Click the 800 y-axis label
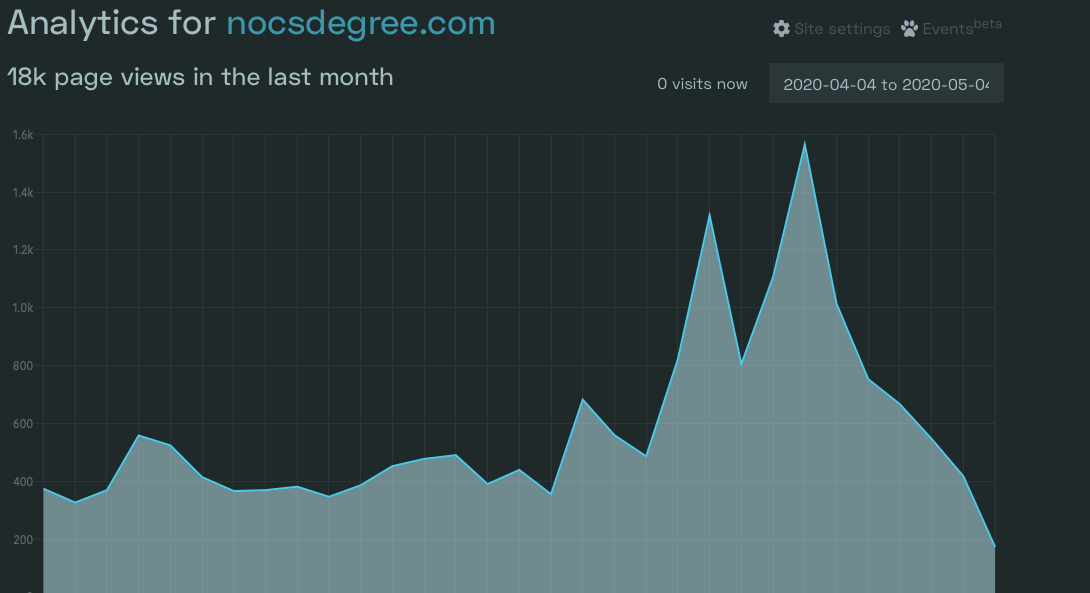 tap(23, 366)
